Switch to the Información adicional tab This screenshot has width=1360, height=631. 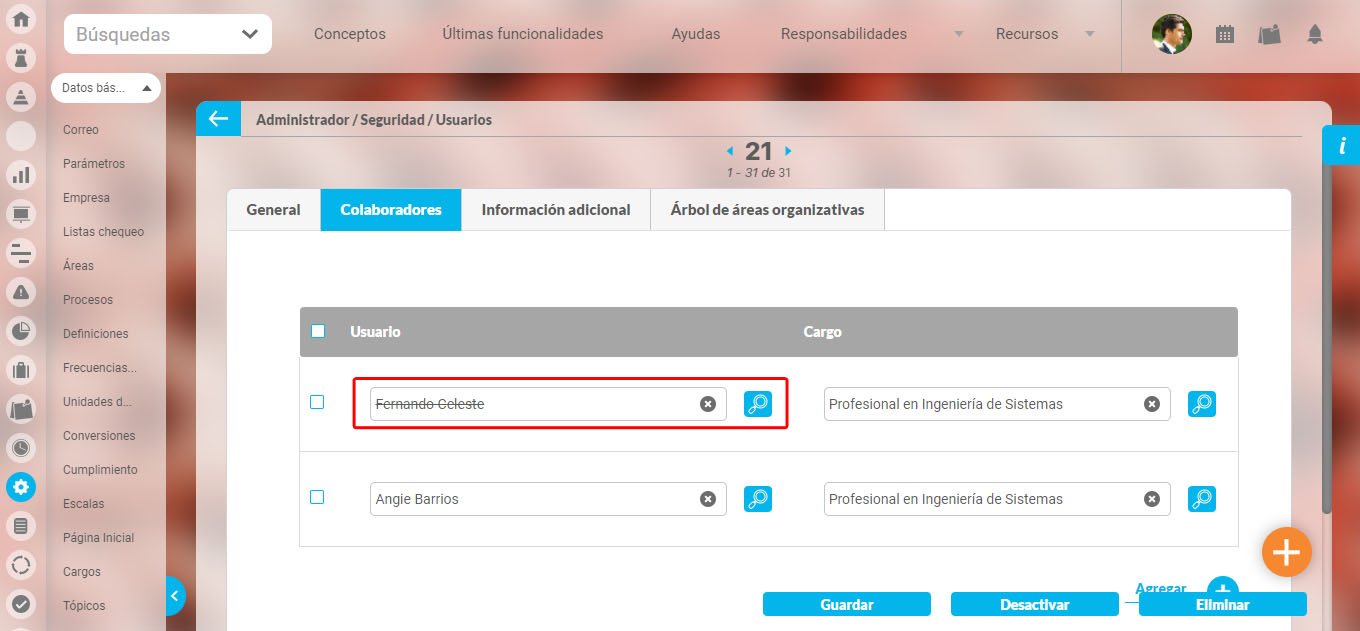(556, 210)
